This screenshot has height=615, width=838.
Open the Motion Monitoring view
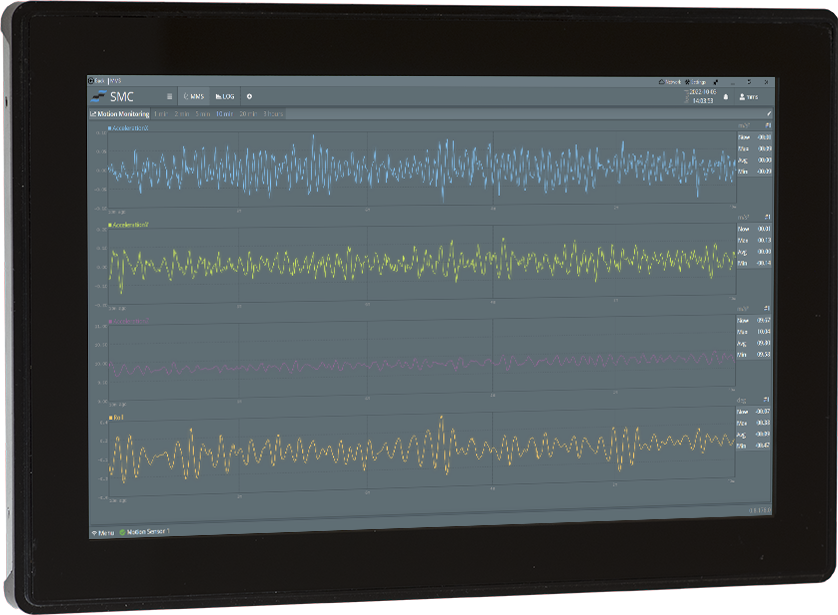[x=119, y=114]
